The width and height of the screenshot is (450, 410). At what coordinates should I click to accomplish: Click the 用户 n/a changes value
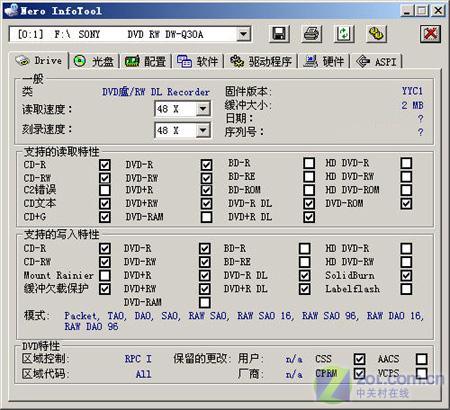(x=294, y=359)
